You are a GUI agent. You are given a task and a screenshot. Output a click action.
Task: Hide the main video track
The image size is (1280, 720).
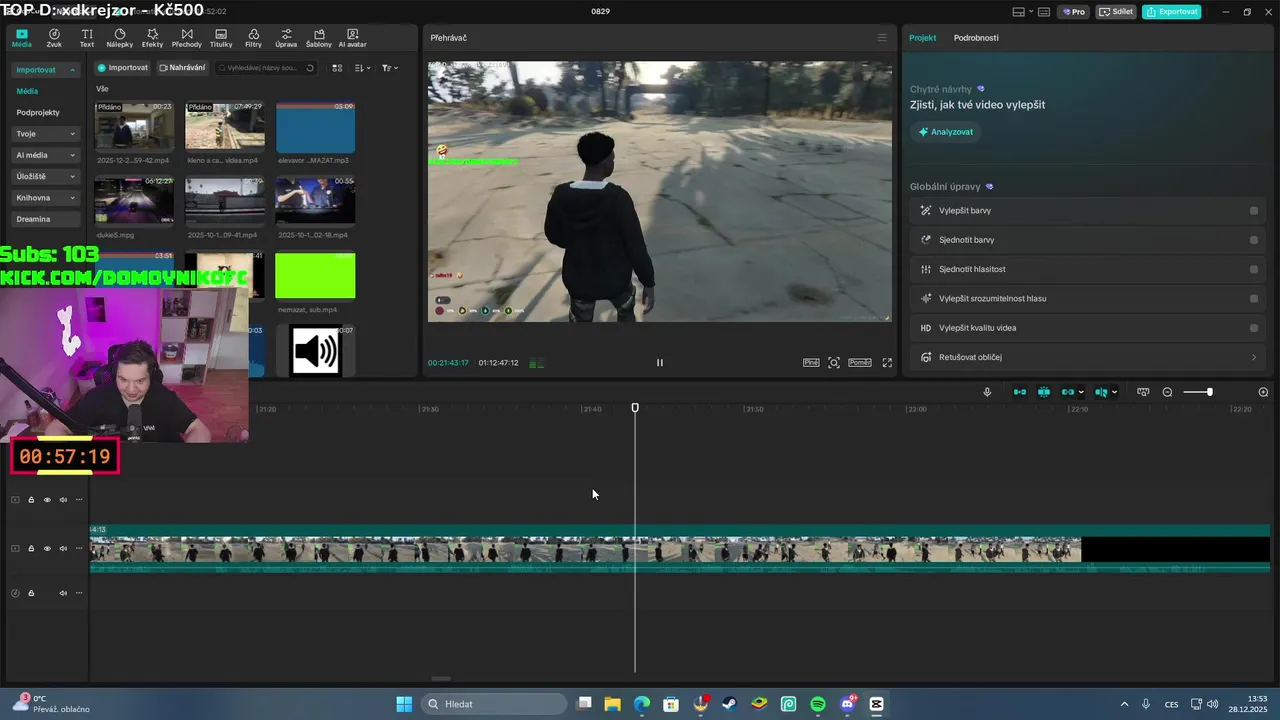click(x=47, y=549)
